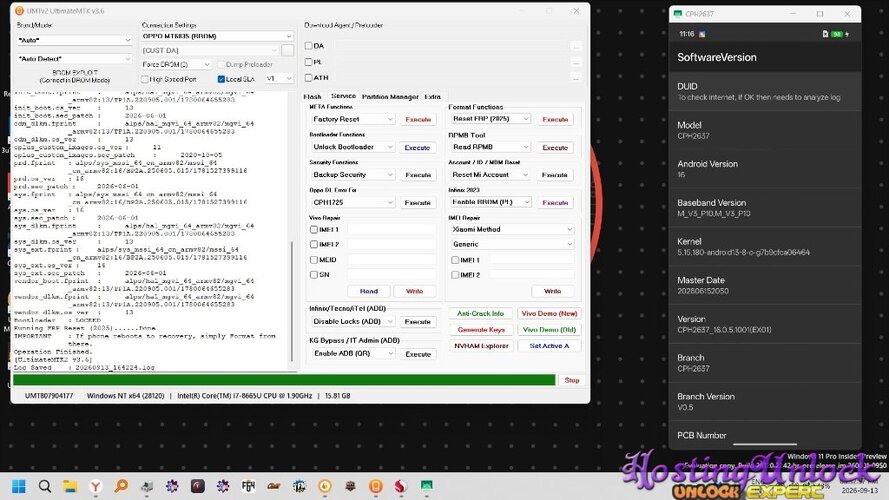Click the NVRAM Explorer button
889x500 pixels.
click(x=480, y=346)
